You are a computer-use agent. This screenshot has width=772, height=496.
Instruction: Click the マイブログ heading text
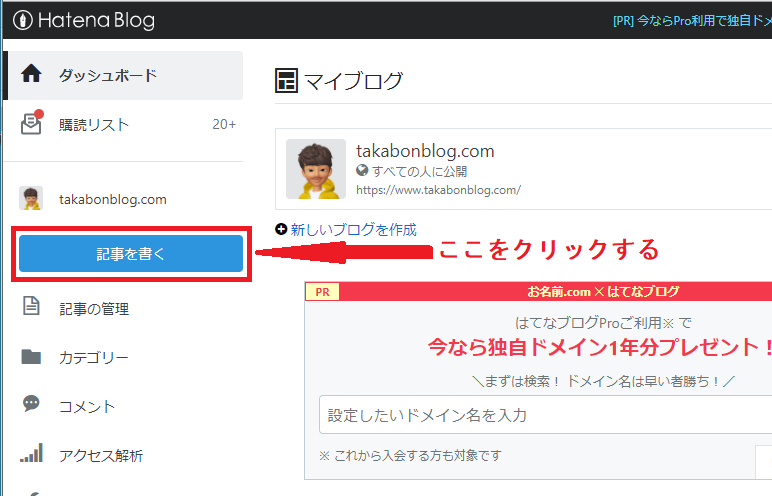pyautogui.click(x=354, y=81)
